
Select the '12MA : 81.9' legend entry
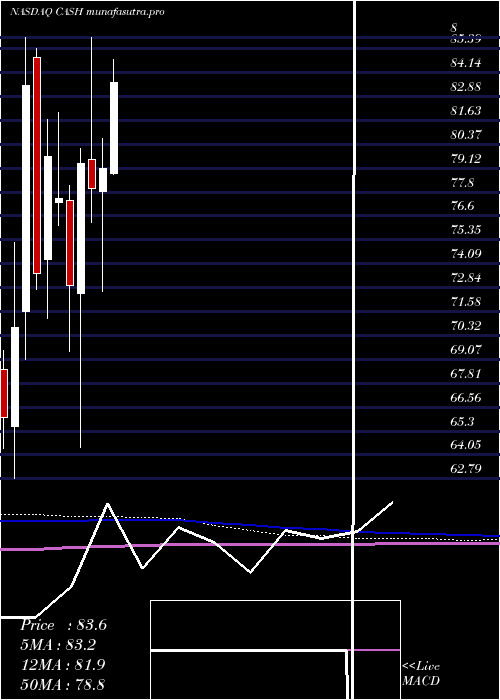pyautogui.click(x=63, y=665)
